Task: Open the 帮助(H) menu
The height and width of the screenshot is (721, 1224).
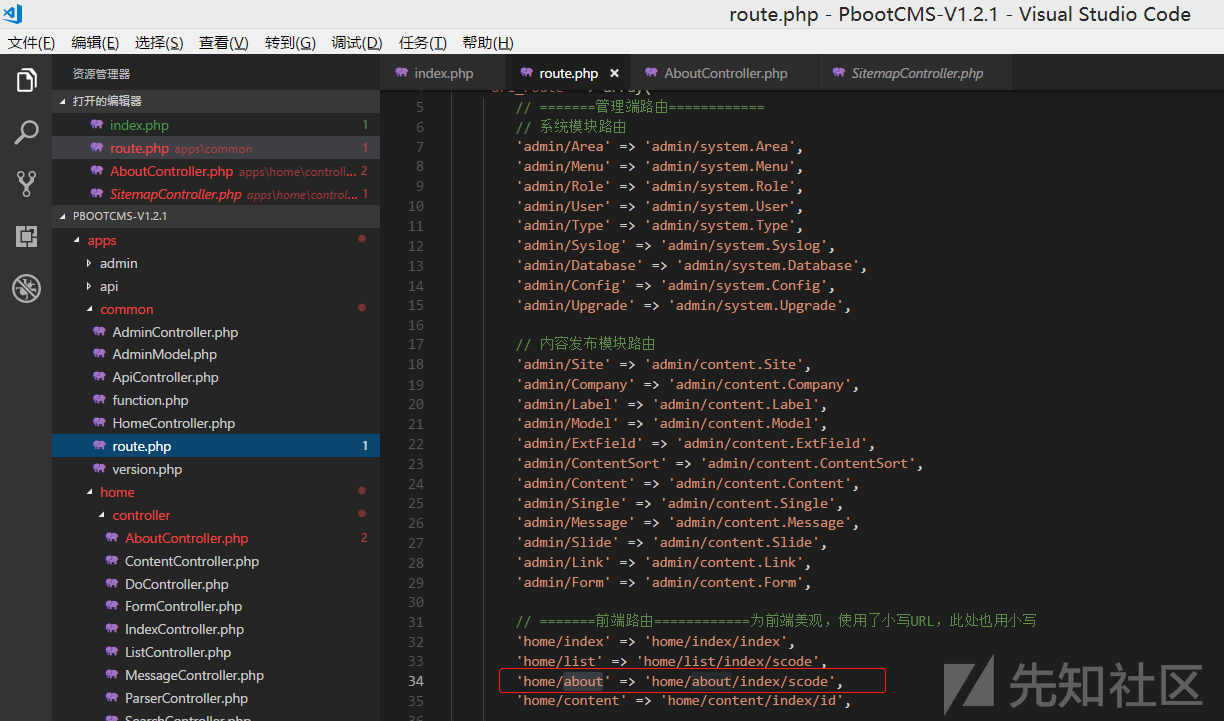Action: coord(488,43)
